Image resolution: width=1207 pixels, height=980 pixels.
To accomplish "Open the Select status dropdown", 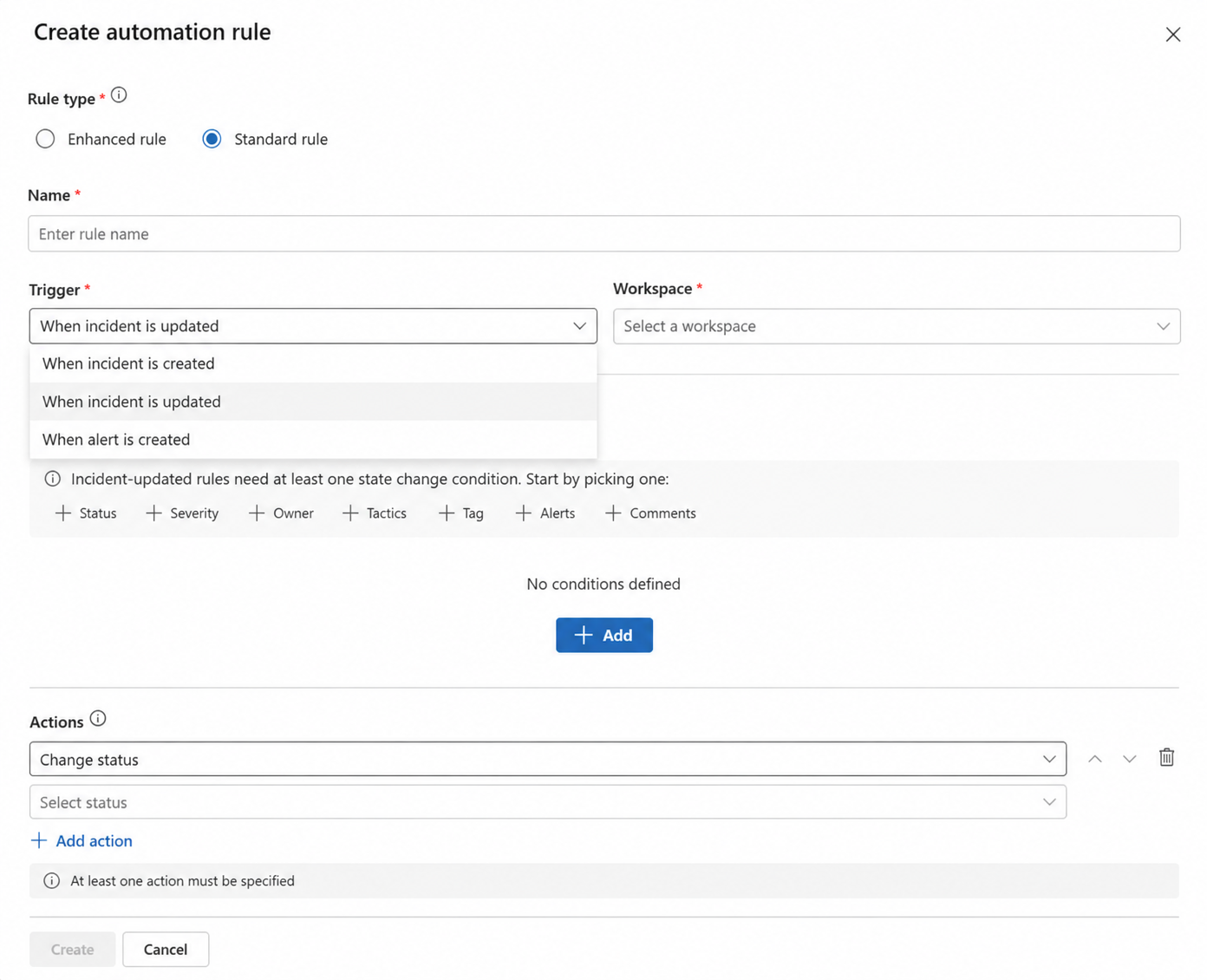I will [547, 802].
